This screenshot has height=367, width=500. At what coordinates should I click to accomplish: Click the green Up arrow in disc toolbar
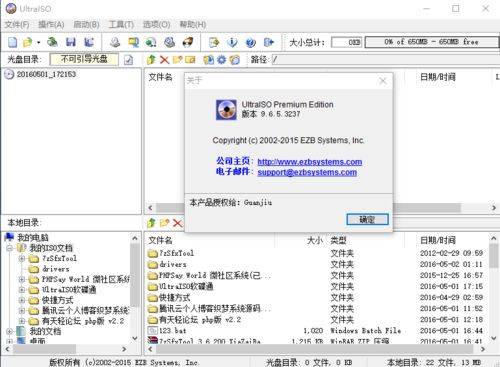(x=151, y=60)
